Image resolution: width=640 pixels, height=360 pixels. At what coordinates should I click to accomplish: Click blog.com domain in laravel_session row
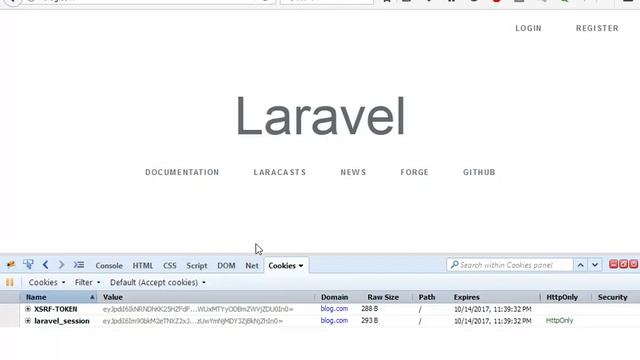coord(334,320)
